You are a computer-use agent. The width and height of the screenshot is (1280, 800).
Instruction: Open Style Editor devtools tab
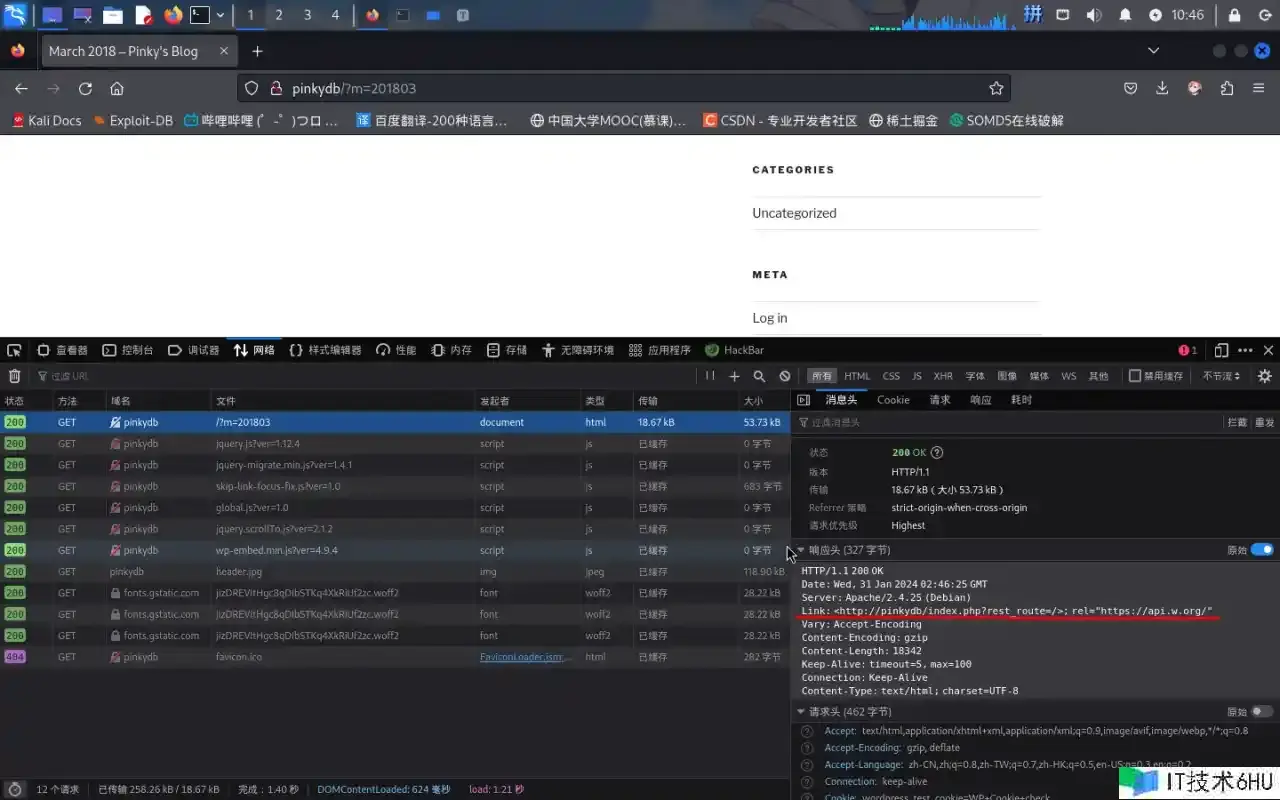[x=325, y=350]
